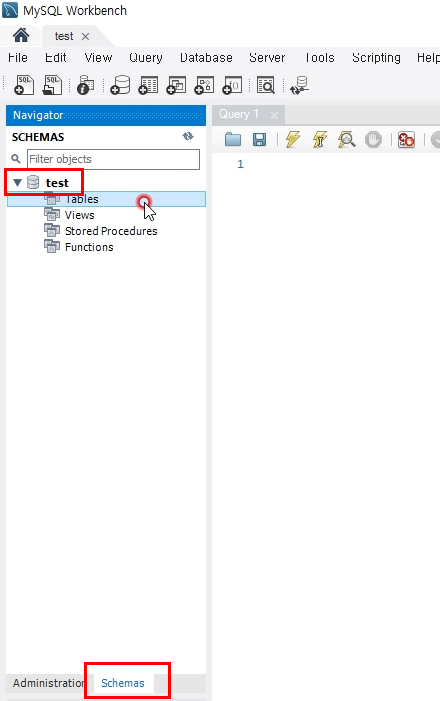Open the Help menu
This screenshot has height=701, width=440.
(x=428, y=58)
